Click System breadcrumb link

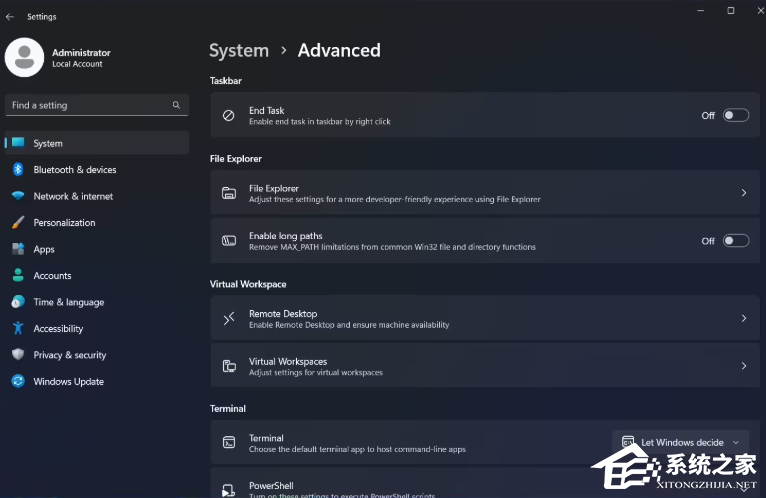(238, 50)
